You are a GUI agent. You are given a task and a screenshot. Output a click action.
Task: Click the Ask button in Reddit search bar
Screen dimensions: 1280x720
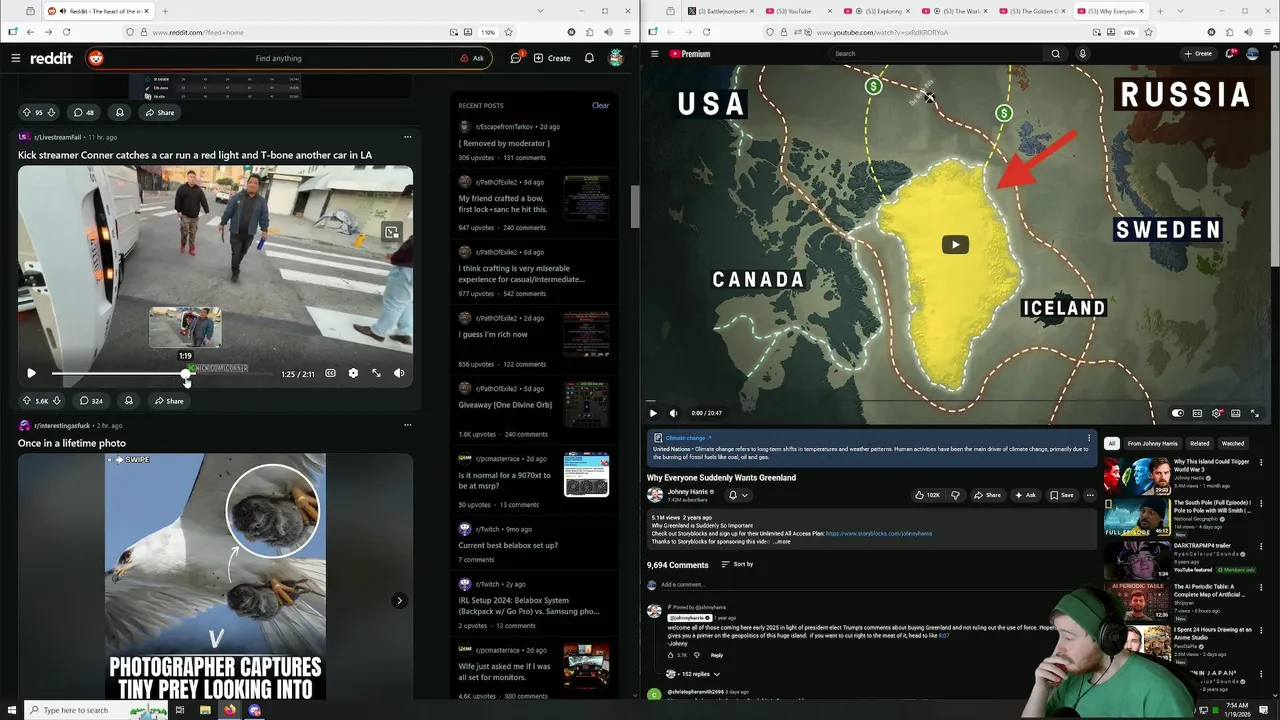pyautogui.click(x=472, y=58)
